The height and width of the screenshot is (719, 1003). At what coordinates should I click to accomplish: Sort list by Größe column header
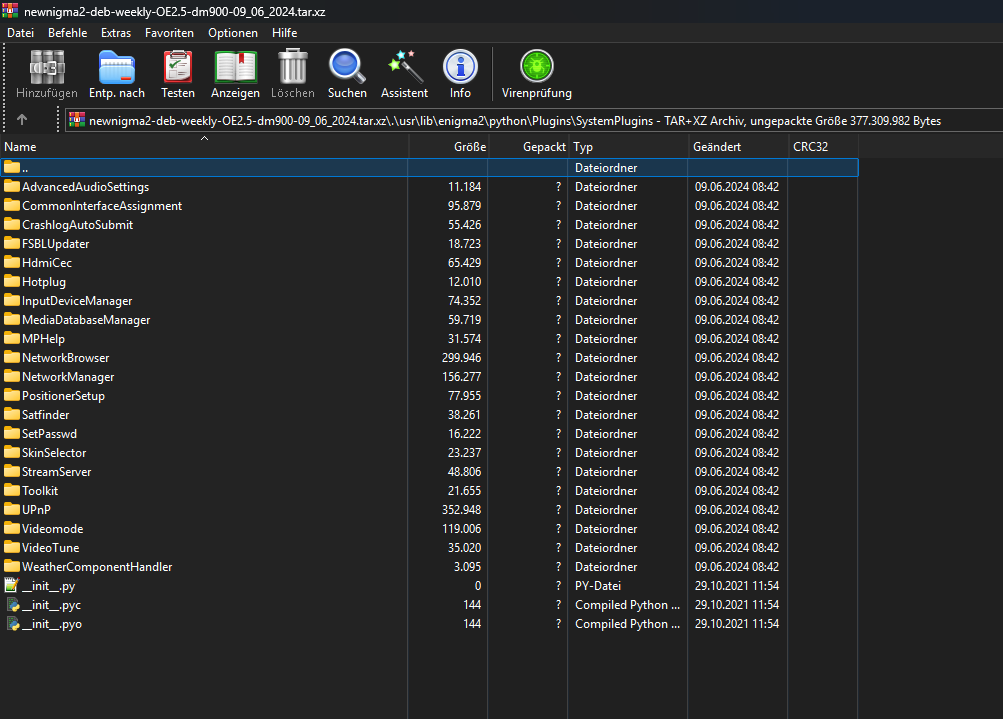[469, 147]
